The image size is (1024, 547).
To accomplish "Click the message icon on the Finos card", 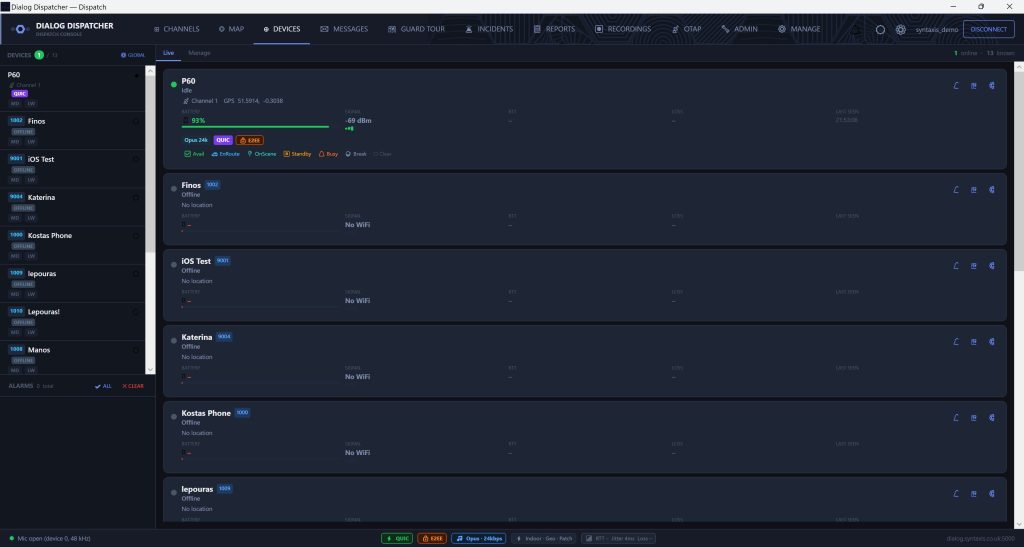I will click(974, 190).
